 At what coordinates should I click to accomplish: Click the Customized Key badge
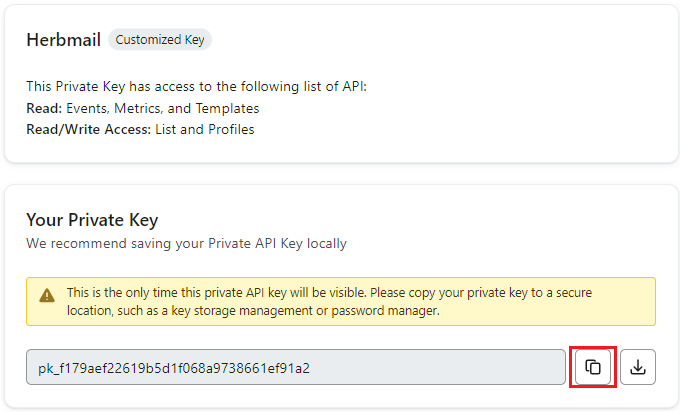[160, 39]
